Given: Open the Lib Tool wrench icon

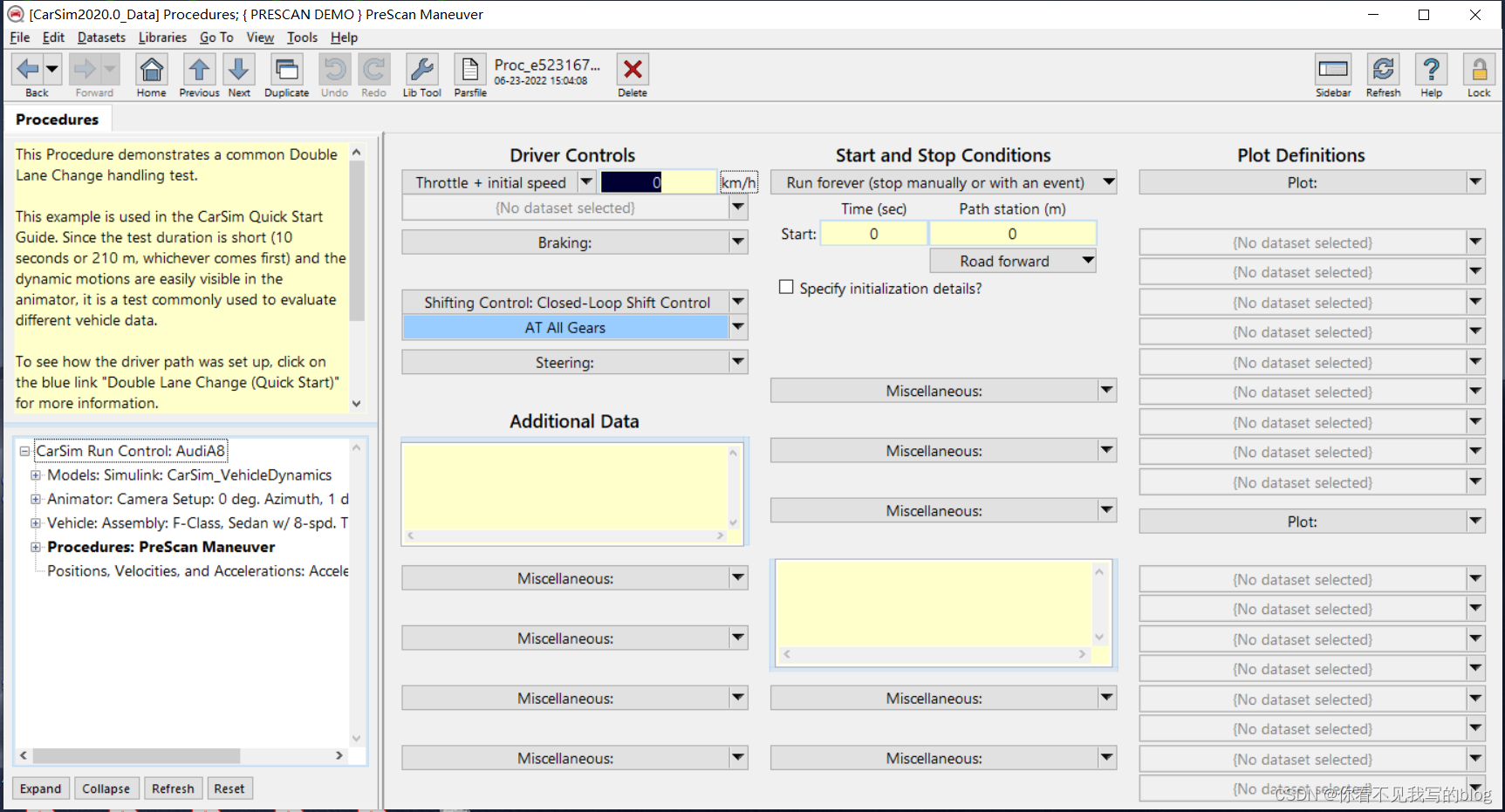Looking at the screenshot, I should (x=421, y=69).
